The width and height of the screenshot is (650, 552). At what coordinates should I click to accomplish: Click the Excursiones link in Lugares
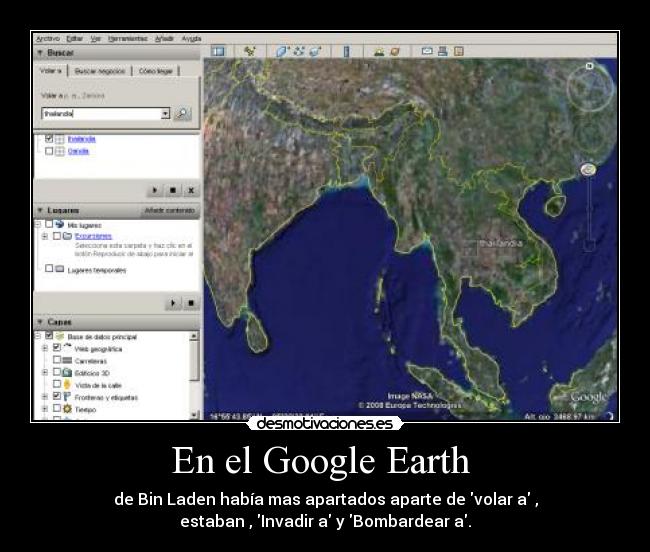coord(93,236)
